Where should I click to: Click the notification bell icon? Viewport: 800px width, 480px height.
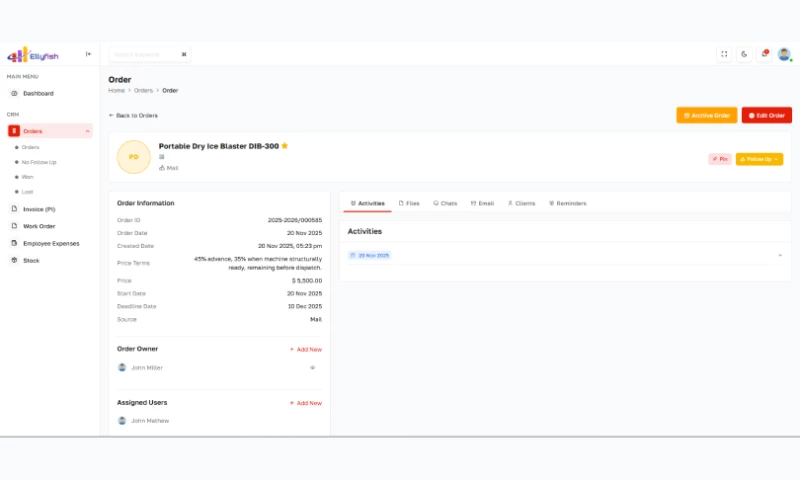tap(764, 54)
